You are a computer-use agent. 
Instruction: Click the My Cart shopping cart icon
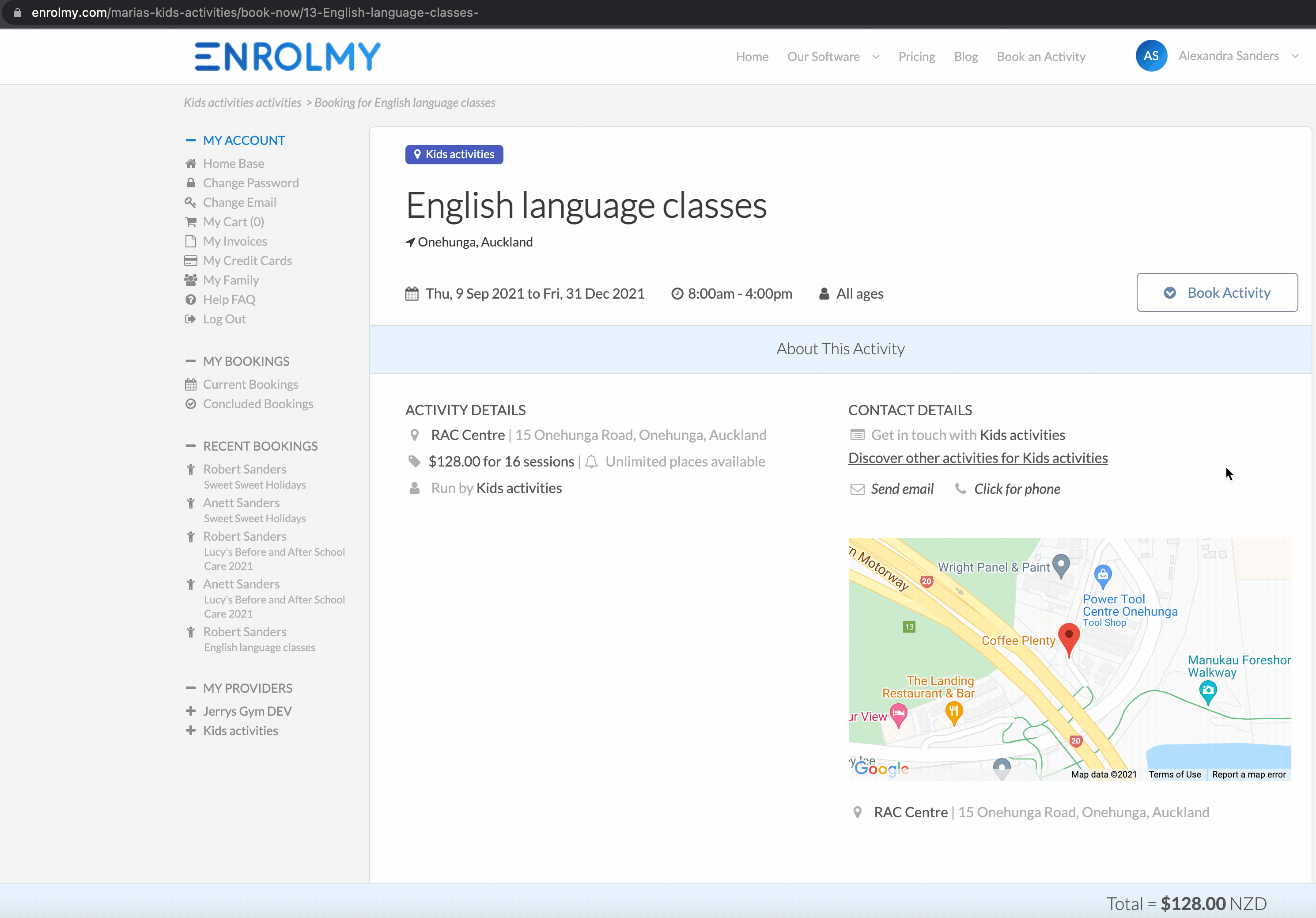click(x=191, y=222)
